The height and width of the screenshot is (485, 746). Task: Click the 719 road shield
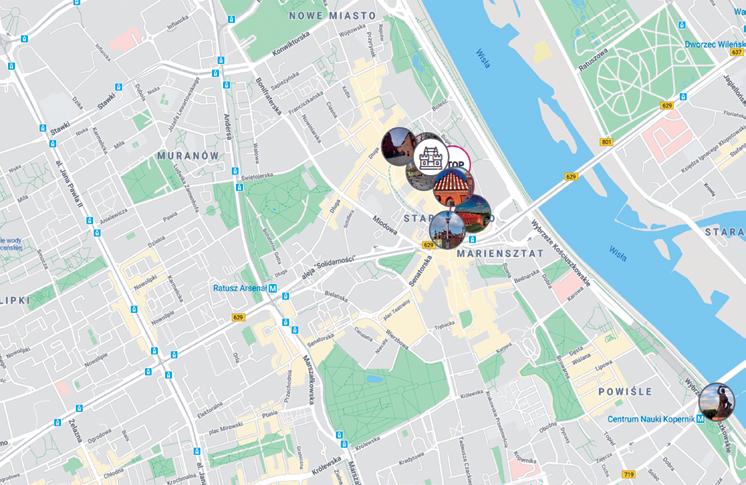point(628,474)
